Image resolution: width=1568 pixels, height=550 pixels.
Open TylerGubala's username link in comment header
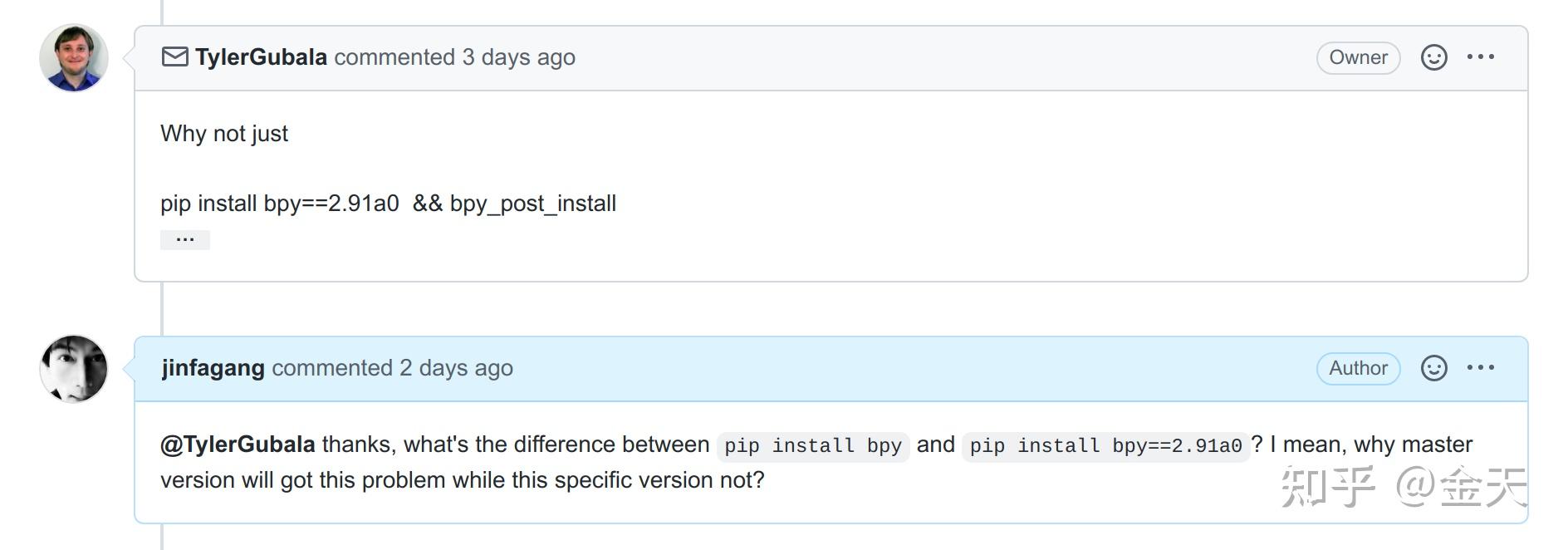[x=261, y=57]
